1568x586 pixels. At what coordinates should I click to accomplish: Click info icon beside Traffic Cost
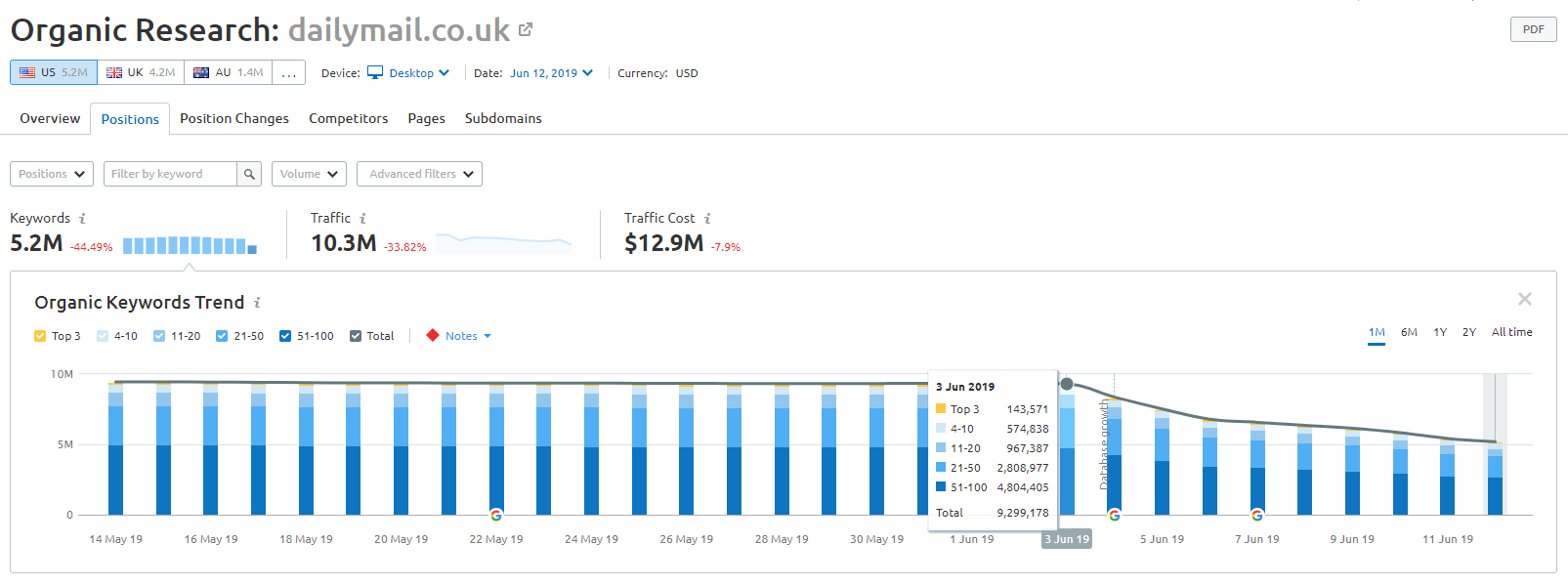707,219
